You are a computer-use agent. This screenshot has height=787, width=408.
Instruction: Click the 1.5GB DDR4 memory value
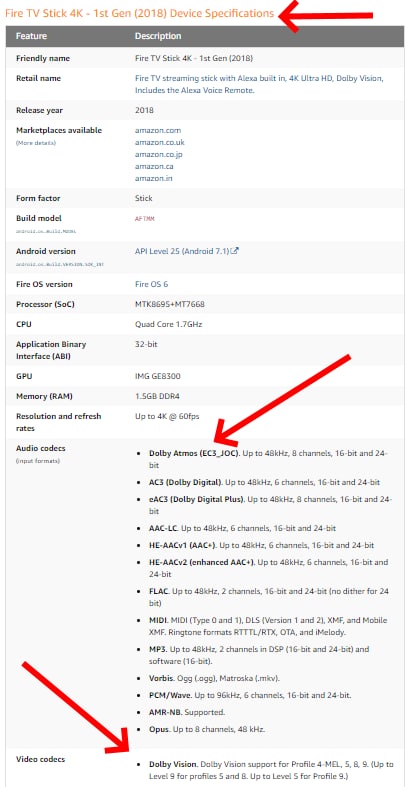[x=158, y=396]
